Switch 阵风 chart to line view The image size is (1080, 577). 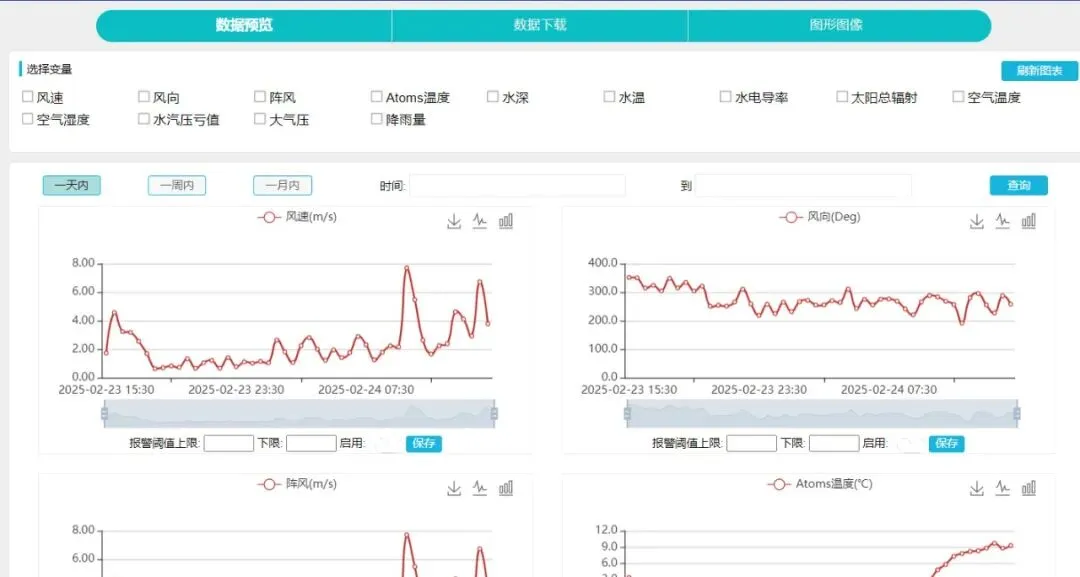[480, 489]
